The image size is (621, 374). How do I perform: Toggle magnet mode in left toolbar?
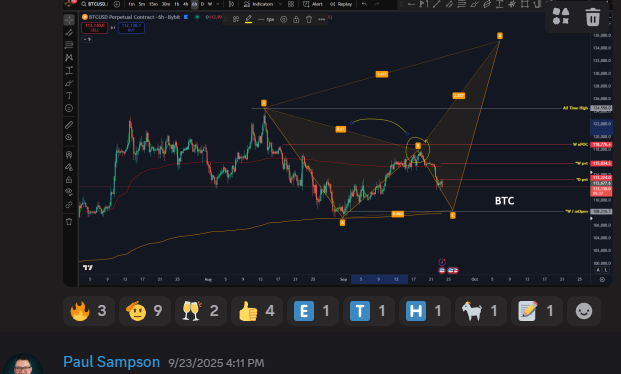tap(69, 155)
